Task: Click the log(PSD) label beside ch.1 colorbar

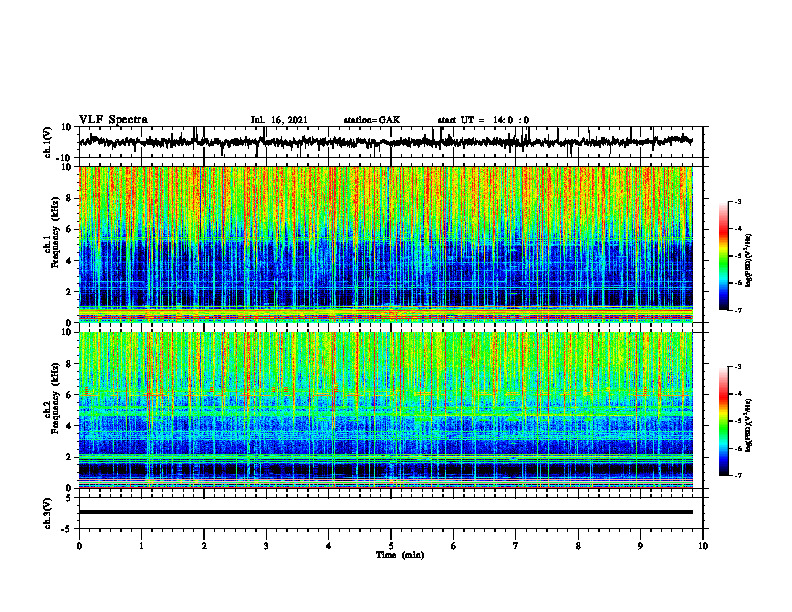Action: click(749, 261)
